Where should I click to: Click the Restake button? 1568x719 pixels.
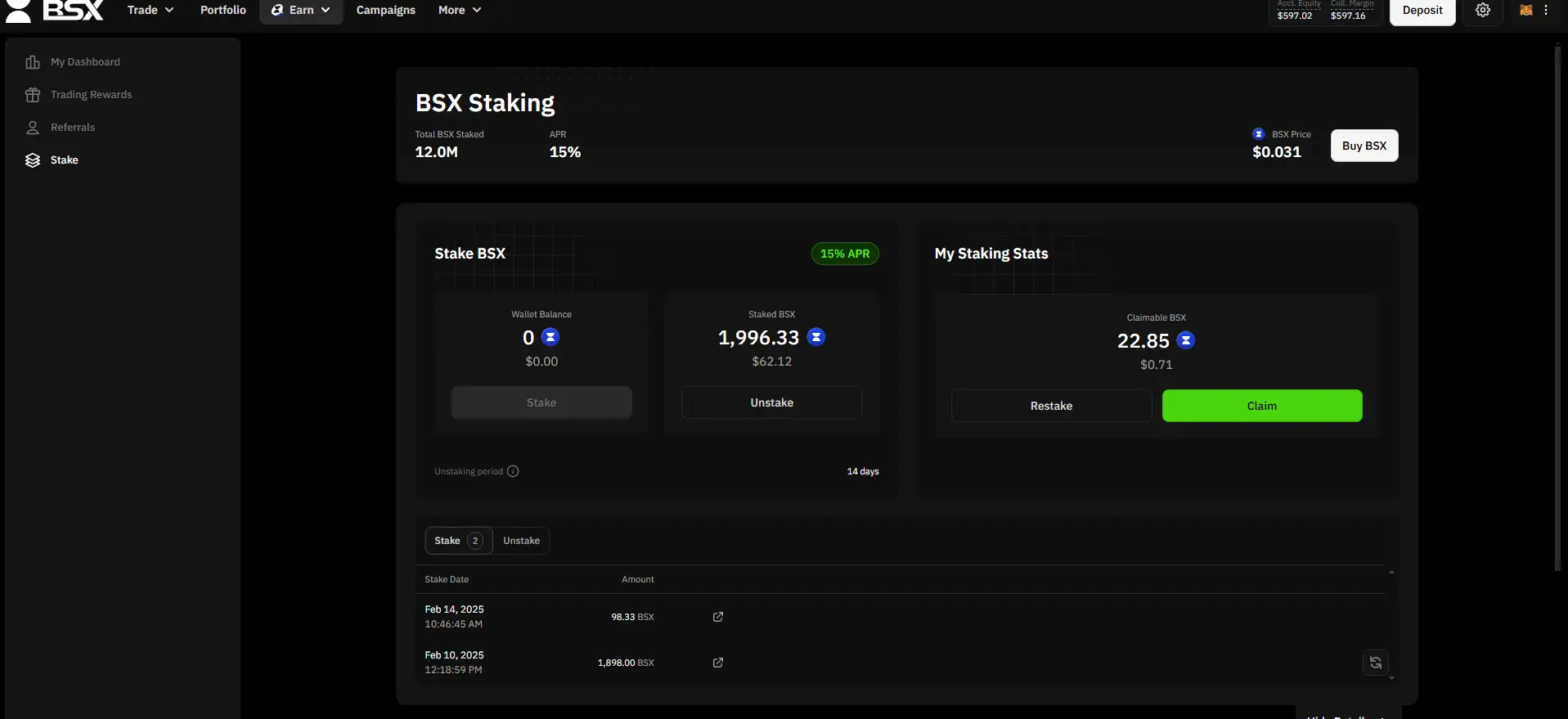click(x=1050, y=406)
